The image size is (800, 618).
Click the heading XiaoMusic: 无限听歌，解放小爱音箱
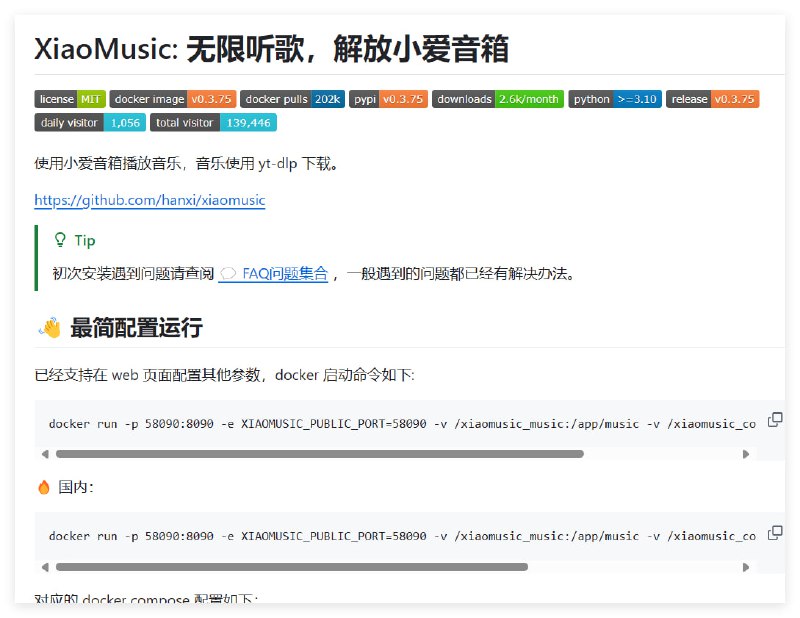pyautogui.click(x=271, y=49)
